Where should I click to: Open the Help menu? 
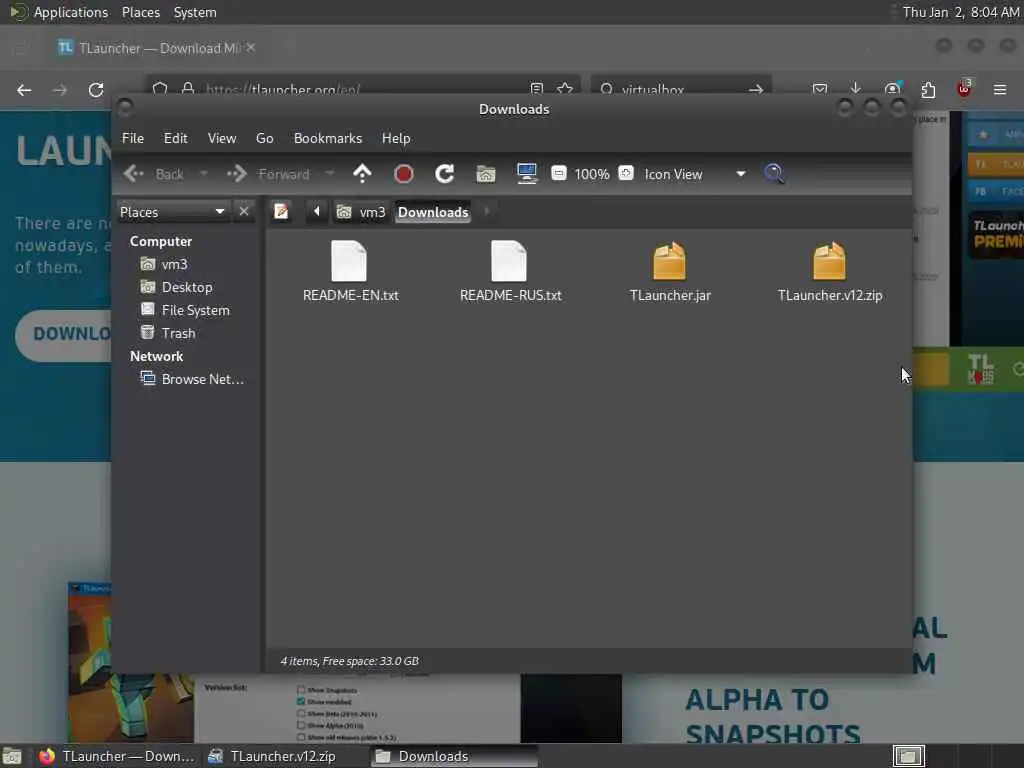point(396,138)
